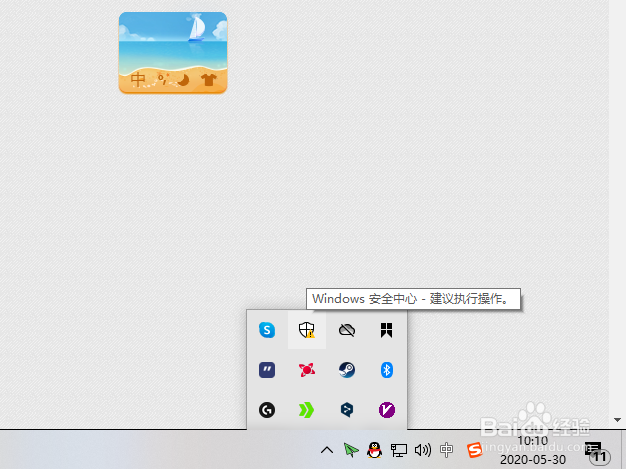Open the network status icon
Screen dimensions: 626x469
point(398,450)
